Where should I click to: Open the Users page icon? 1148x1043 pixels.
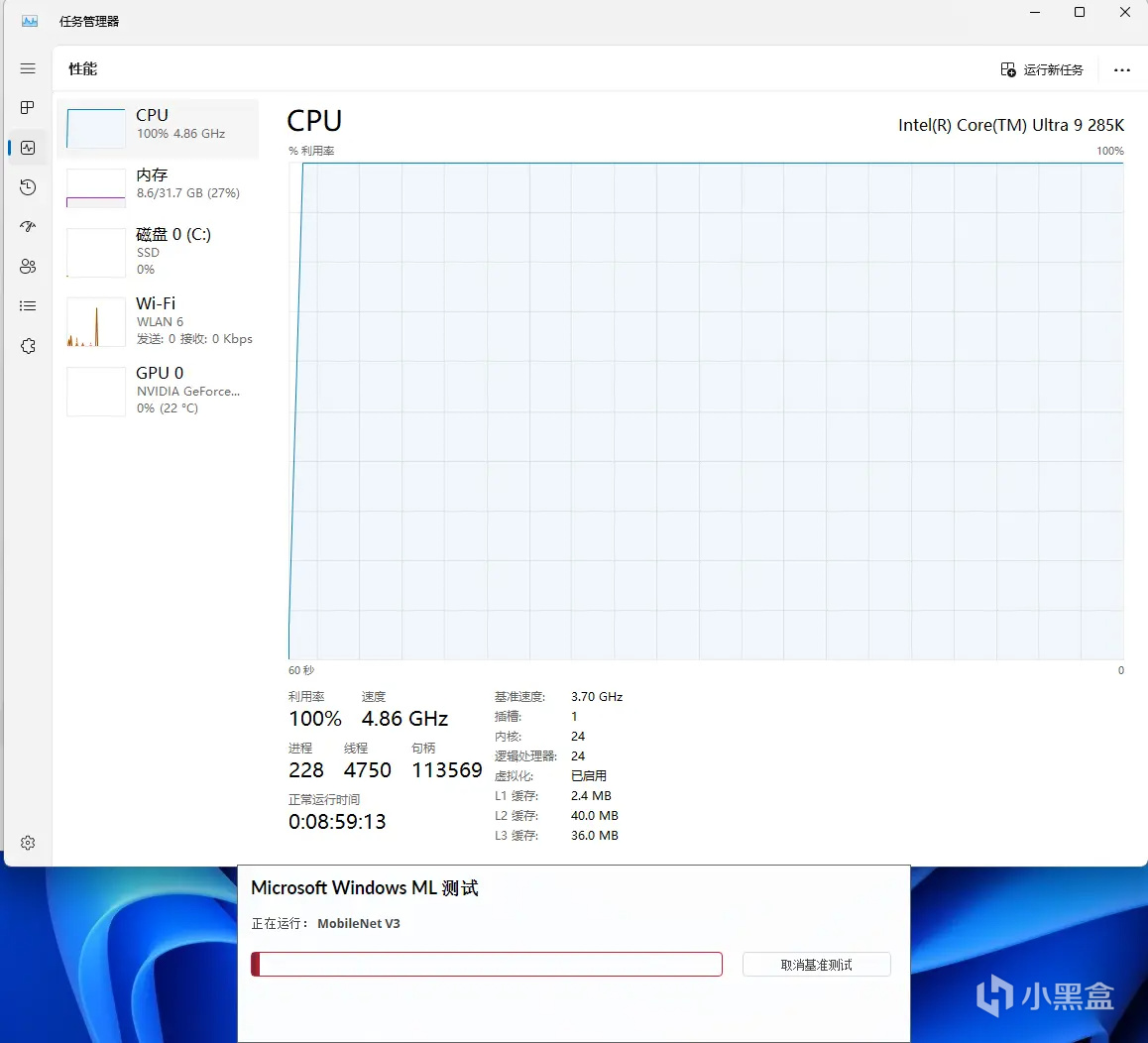click(x=28, y=266)
